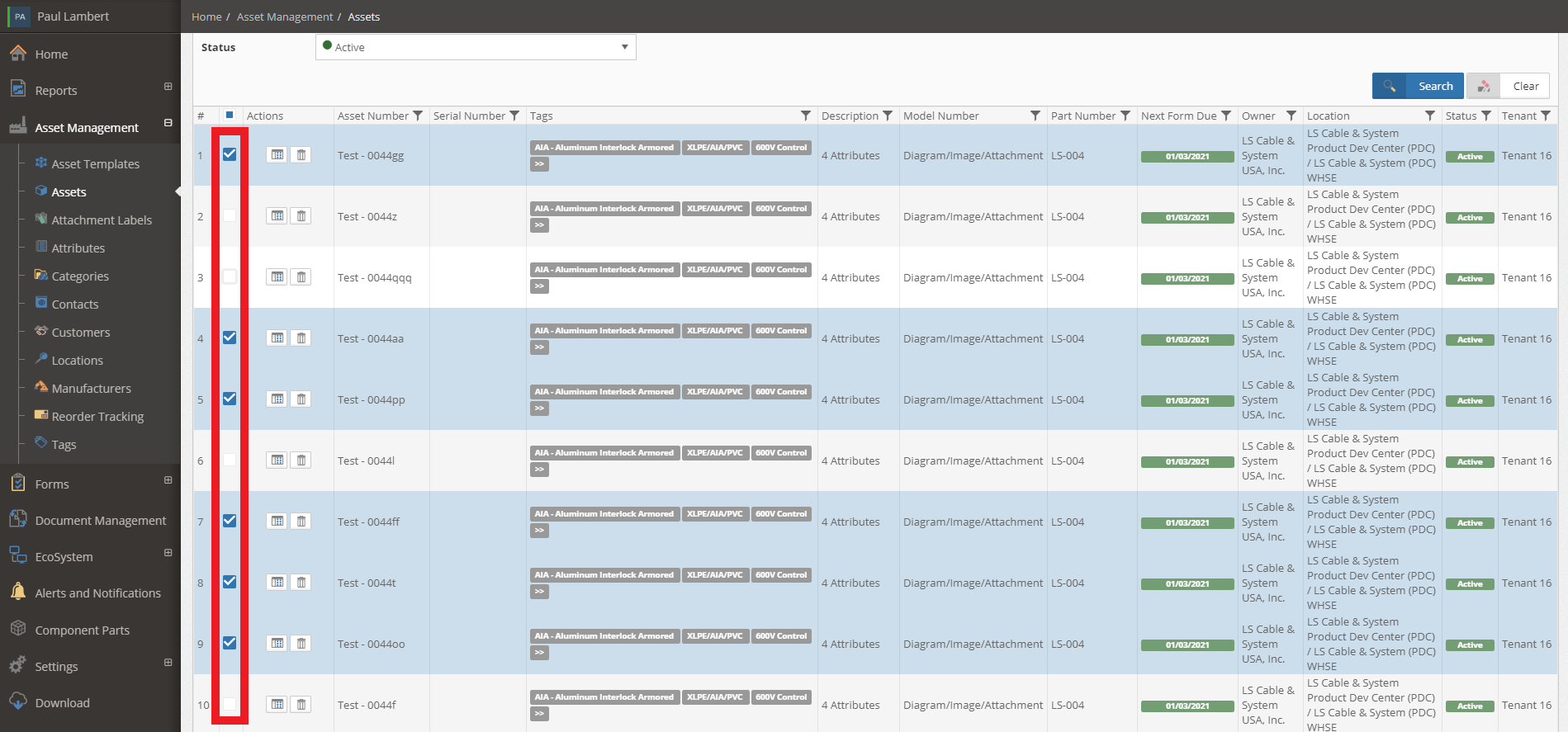Viewport: 1568px width, 732px height.
Task: Open the Status Active dropdown
Action: [476, 47]
